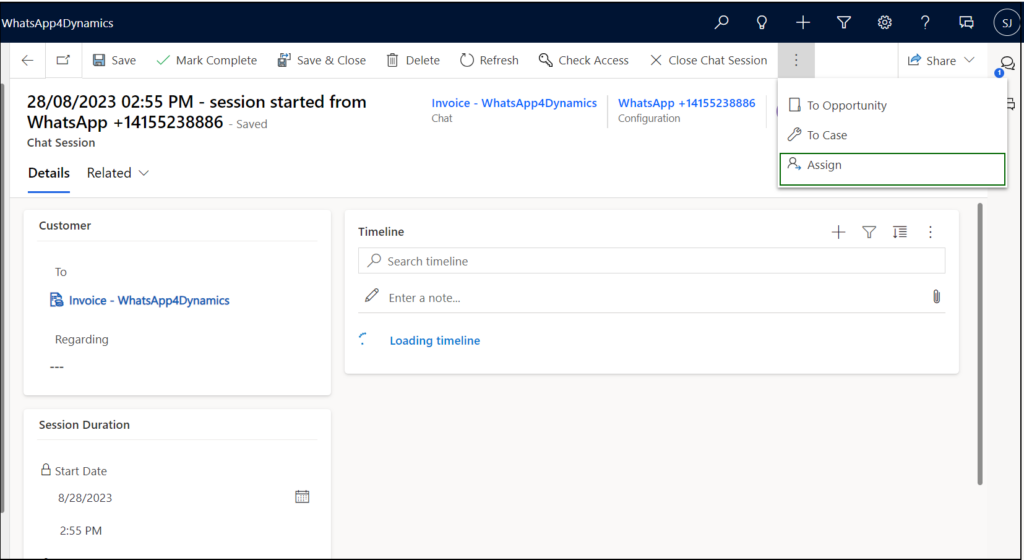Toggle the command bar overflow ellipsis
Viewport: 1024px width, 560px height.
pyautogui.click(x=795, y=60)
